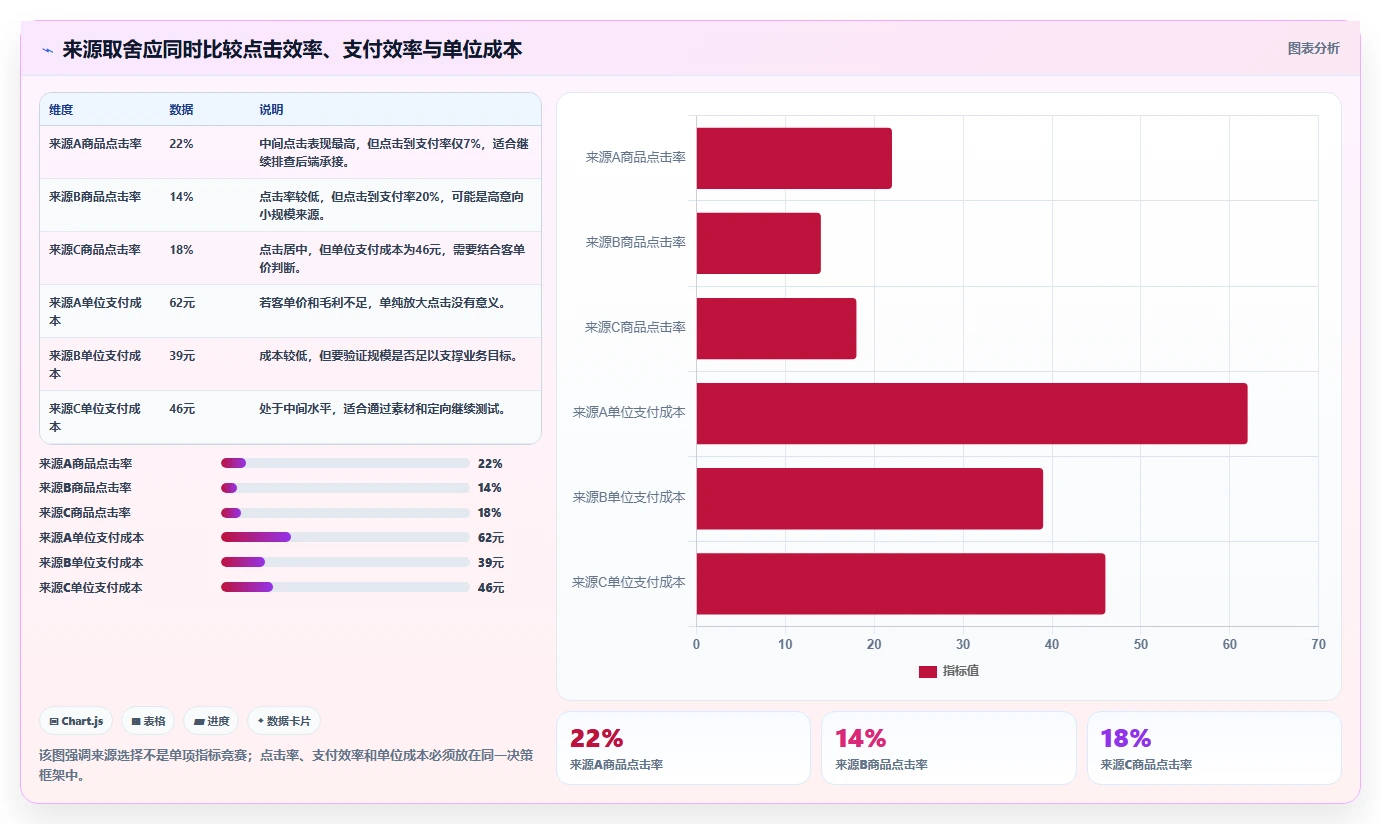Viewport: 1381px width, 824px height.
Task: Click the small icon before the headline title
Action: pos(47,50)
